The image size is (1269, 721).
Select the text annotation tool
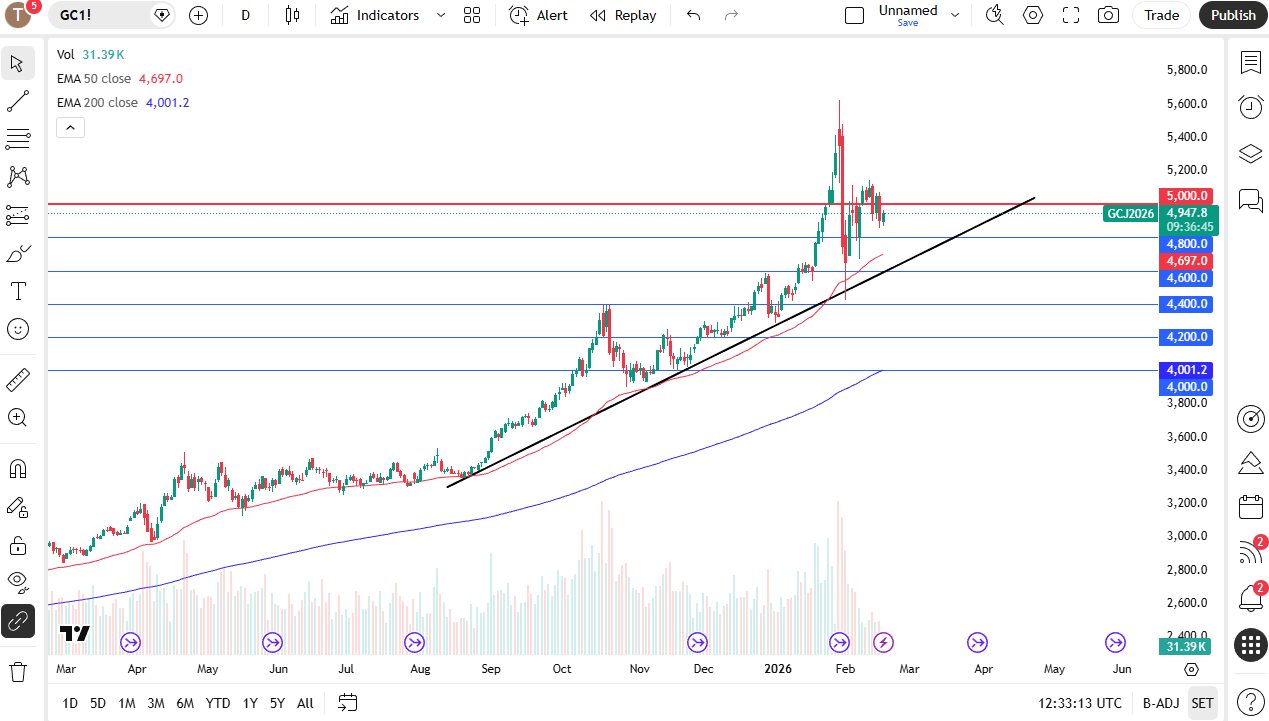[17, 291]
